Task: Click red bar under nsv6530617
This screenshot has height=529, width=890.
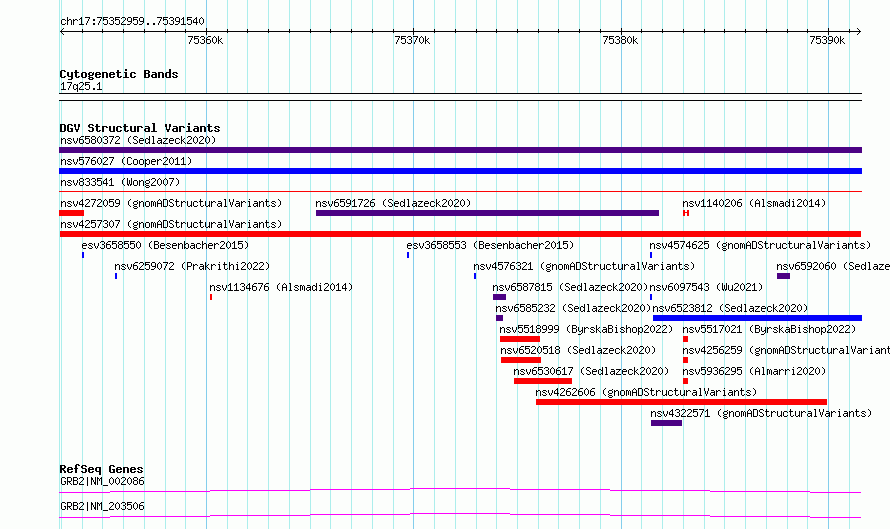Action: point(543,381)
